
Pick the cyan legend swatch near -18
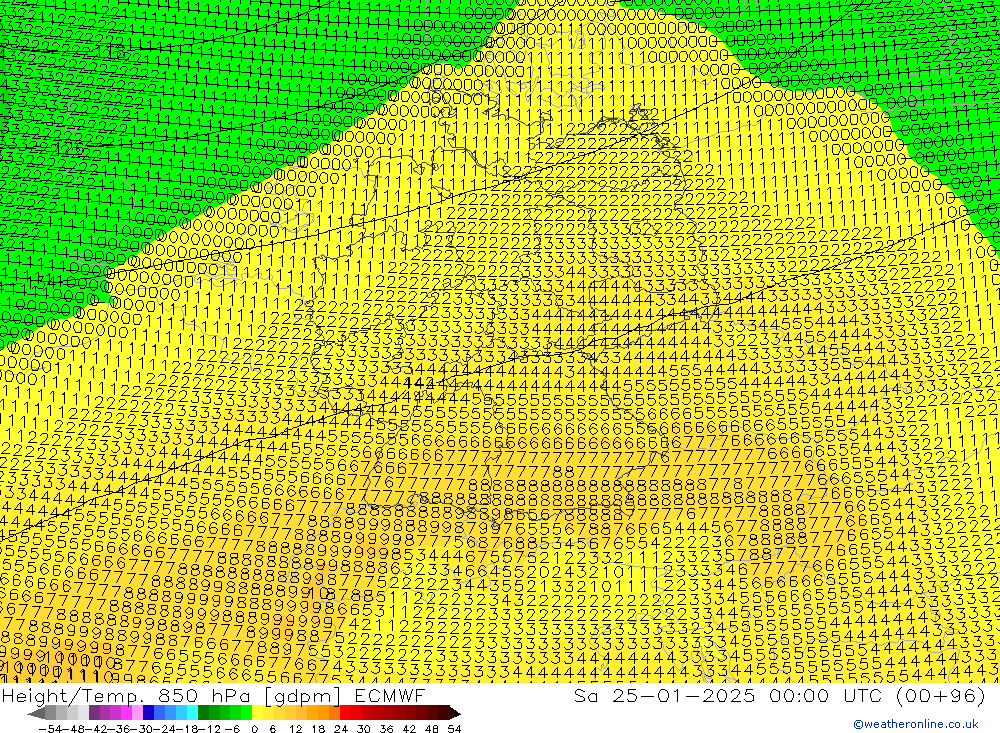tap(192, 713)
